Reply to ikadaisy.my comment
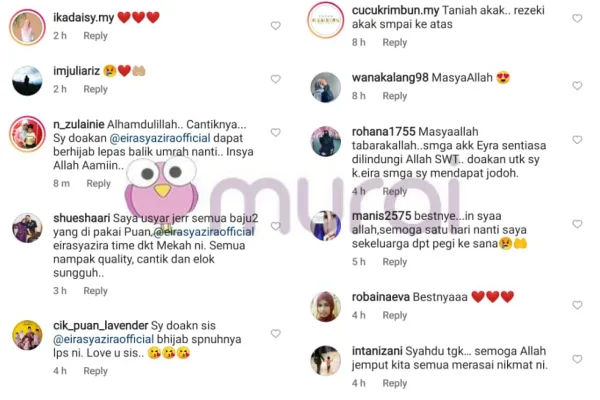 tap(95, 36)
